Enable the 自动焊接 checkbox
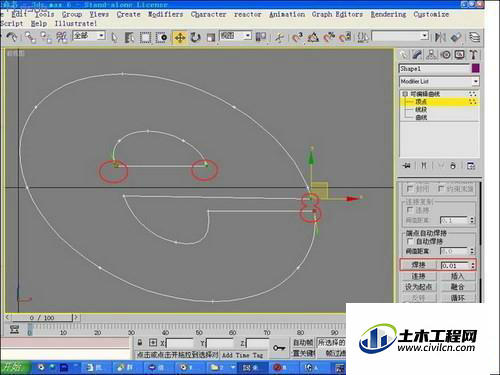The image size is (500, 375). [x=410, y=241]
